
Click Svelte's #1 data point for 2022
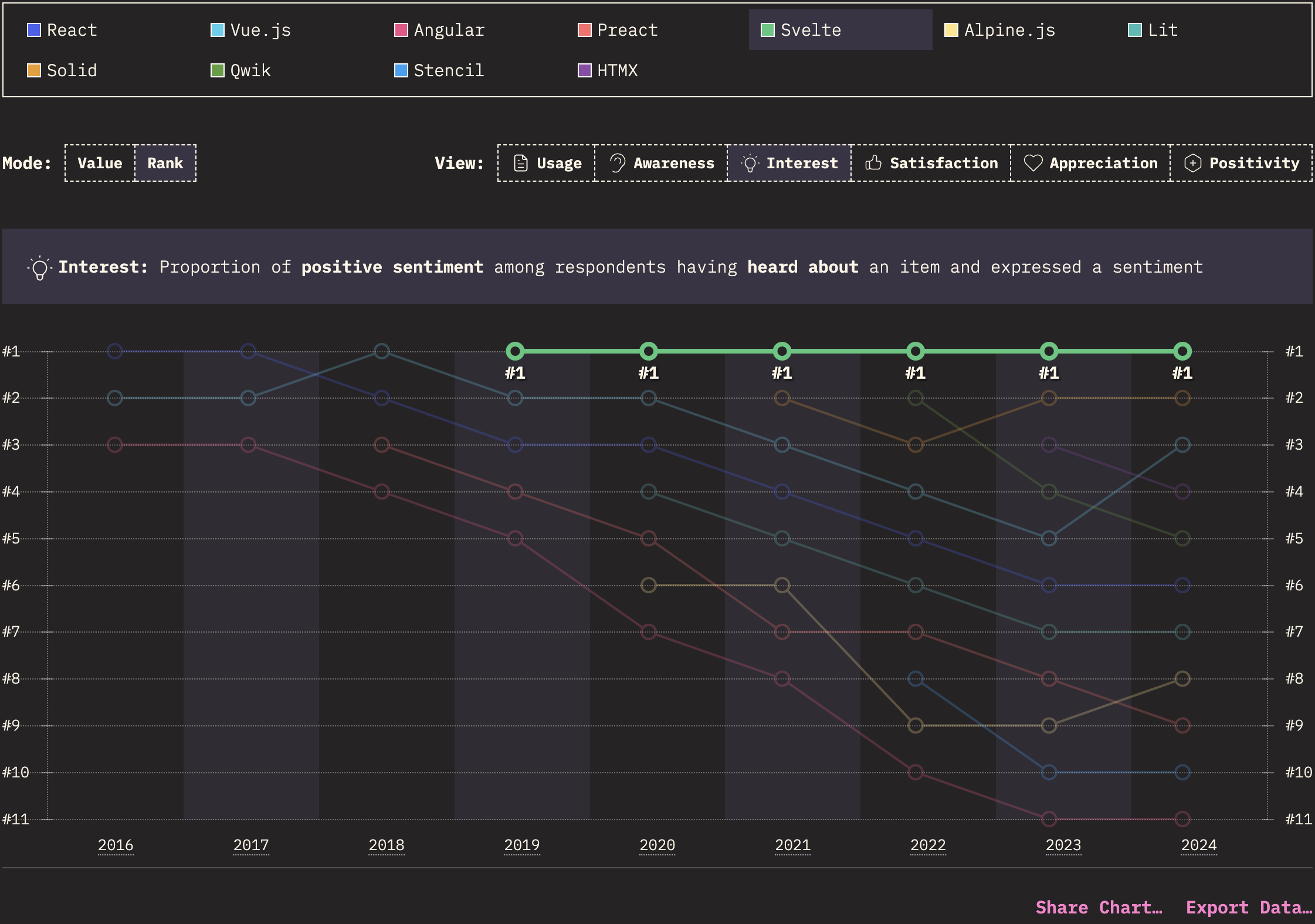(916, 351)
